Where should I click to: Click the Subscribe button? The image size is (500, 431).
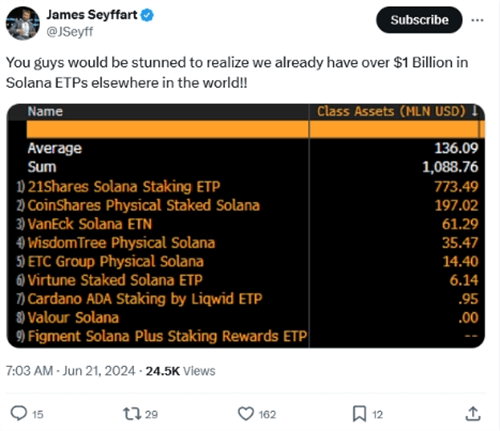419,20
